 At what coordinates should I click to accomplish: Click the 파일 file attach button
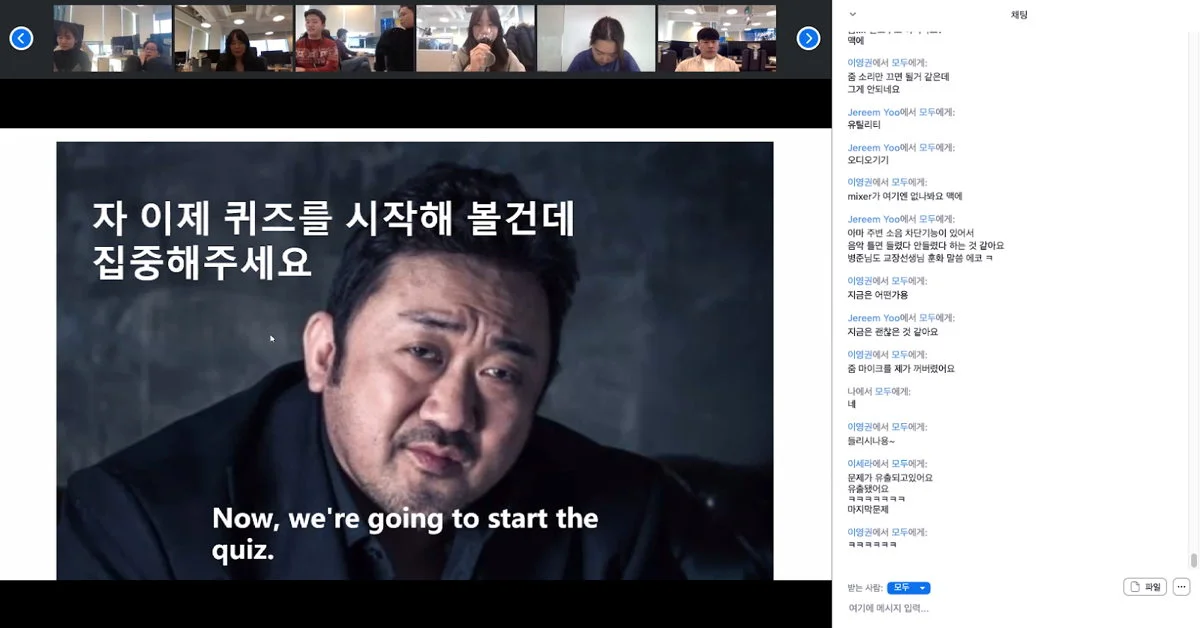[1145, 587]
